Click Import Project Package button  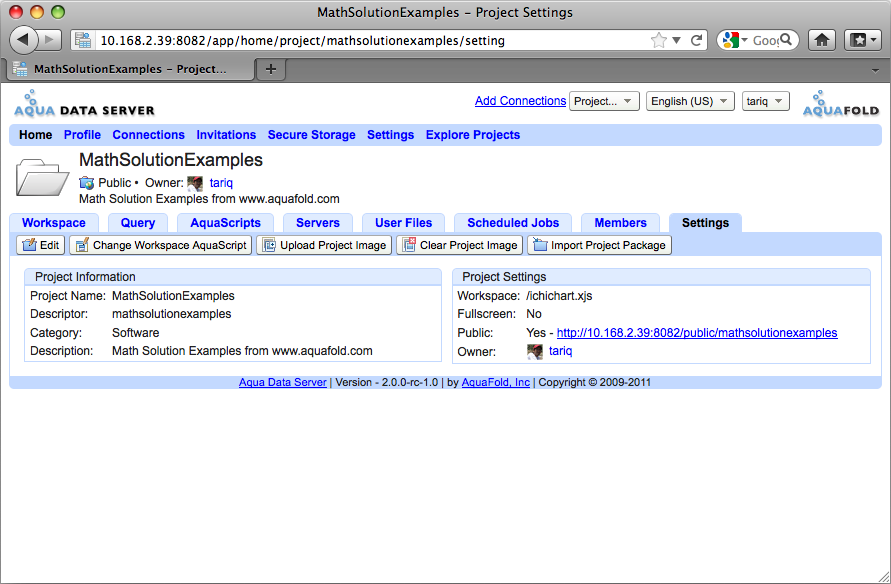pyautogui.click(x=599, y=245)
